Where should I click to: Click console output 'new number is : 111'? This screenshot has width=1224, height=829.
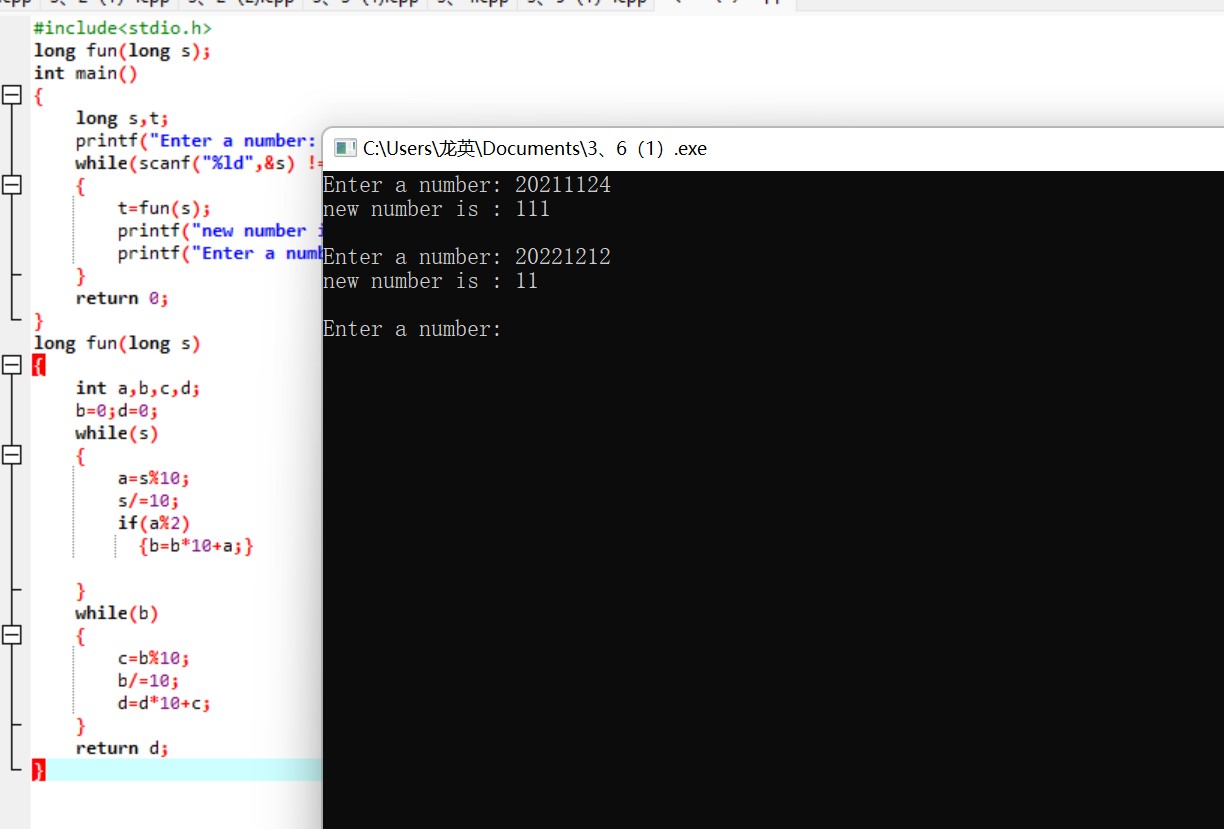[437, 209]
